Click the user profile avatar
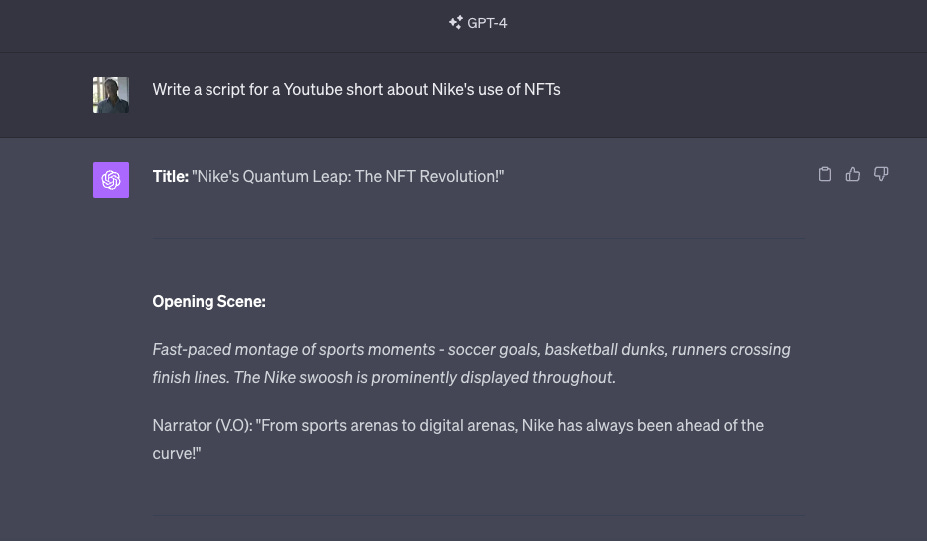 tap(111, 95)
